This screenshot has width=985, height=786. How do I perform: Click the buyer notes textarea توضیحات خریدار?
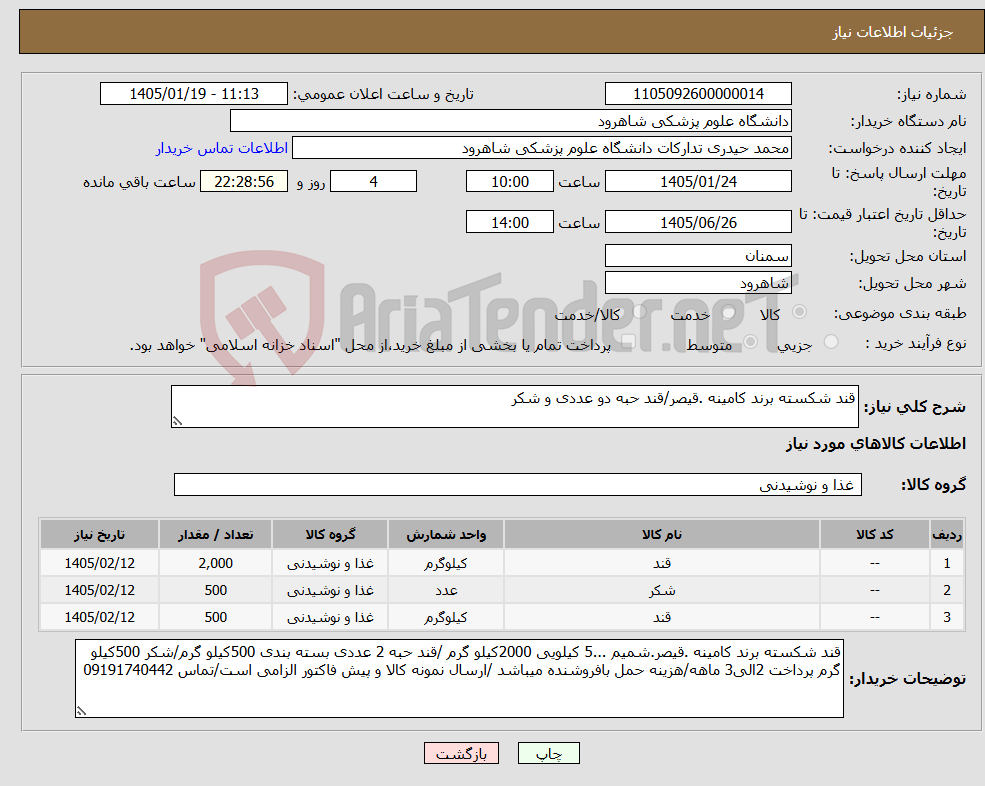coord(459,679)
